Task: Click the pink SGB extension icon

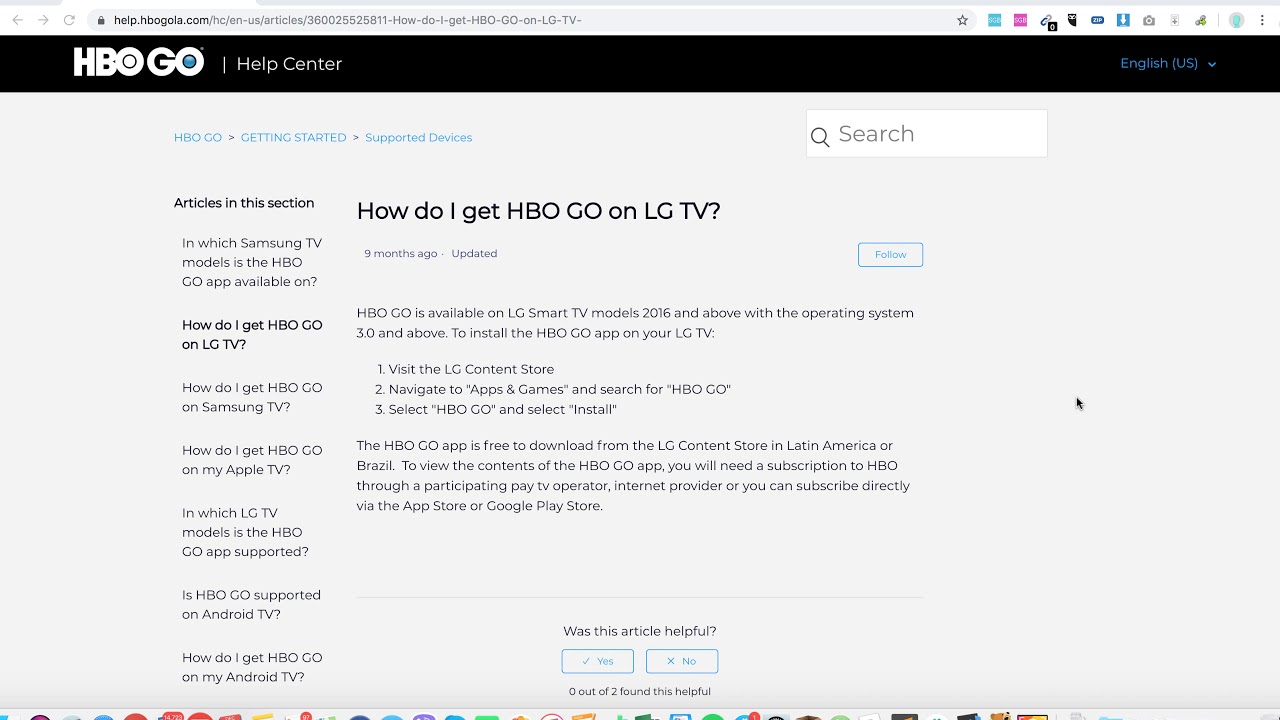Action: coord(1020,20)
